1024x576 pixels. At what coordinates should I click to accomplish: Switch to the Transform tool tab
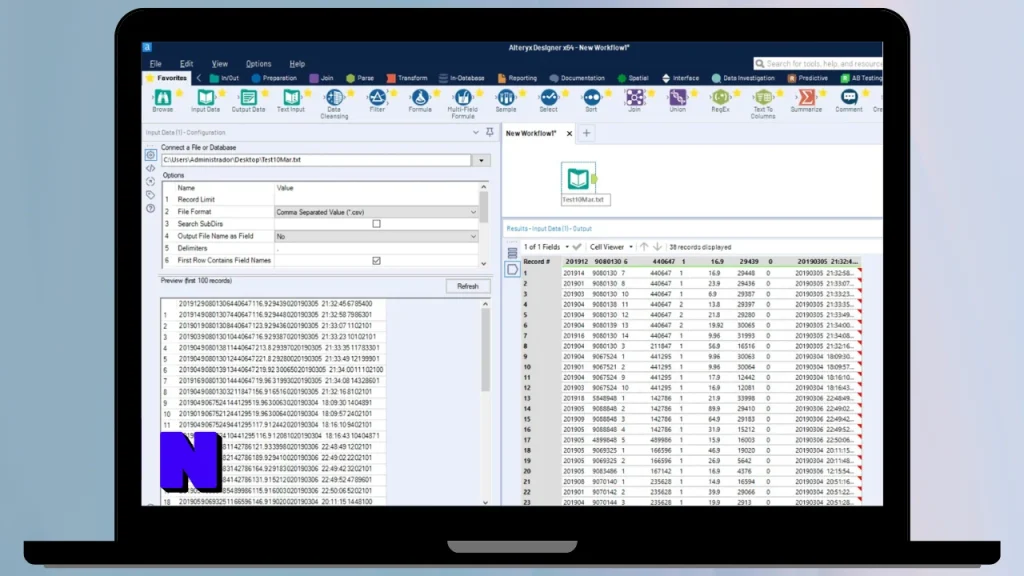point(406,78)
